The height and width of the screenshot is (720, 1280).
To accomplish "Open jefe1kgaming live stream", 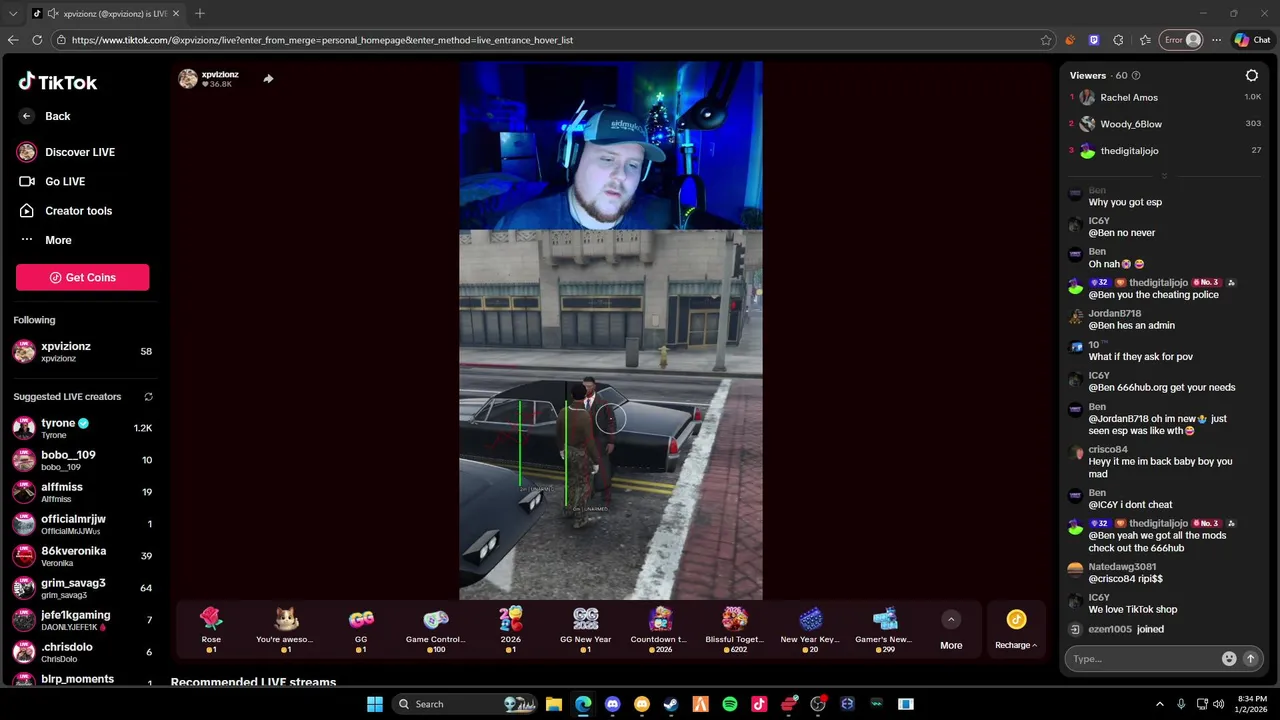I will (x=82, y=620).
